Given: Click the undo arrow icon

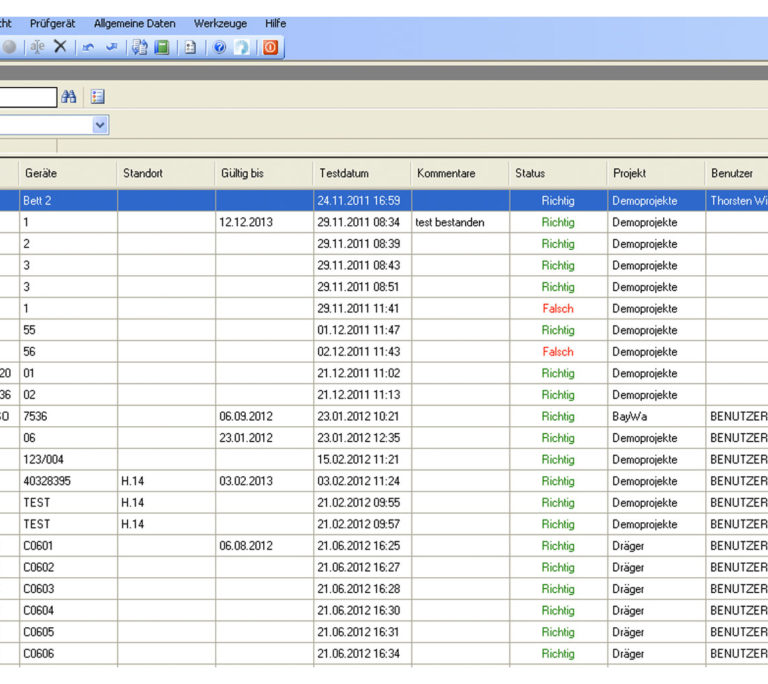Looking at the screenshot, I should pos(88,47).
